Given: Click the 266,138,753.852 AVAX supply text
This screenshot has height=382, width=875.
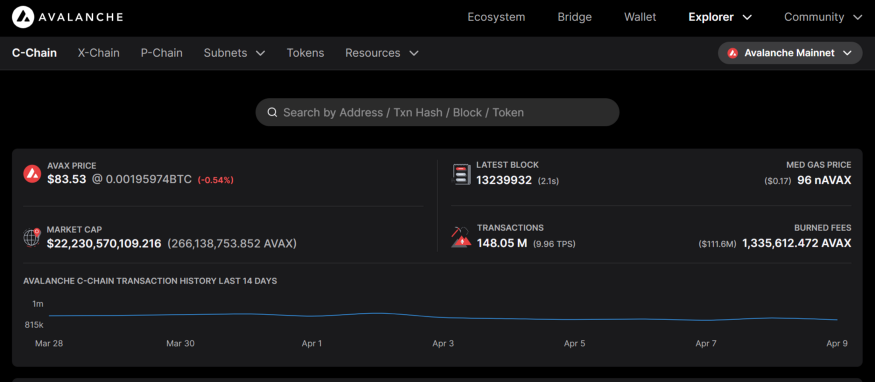Looking at the screenshot, I should (x=232, y=244).
